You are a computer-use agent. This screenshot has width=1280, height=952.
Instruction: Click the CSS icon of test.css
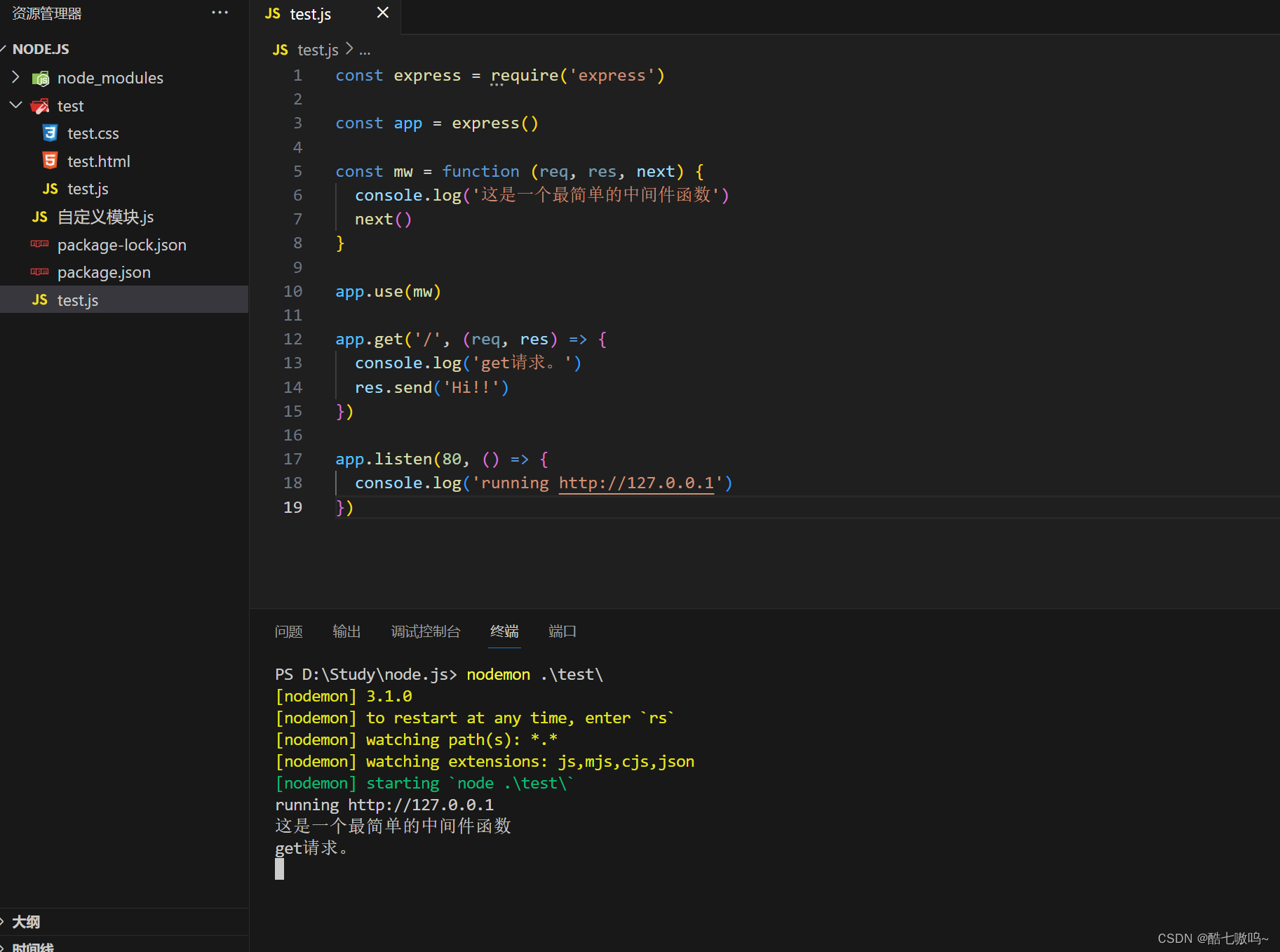50,133
